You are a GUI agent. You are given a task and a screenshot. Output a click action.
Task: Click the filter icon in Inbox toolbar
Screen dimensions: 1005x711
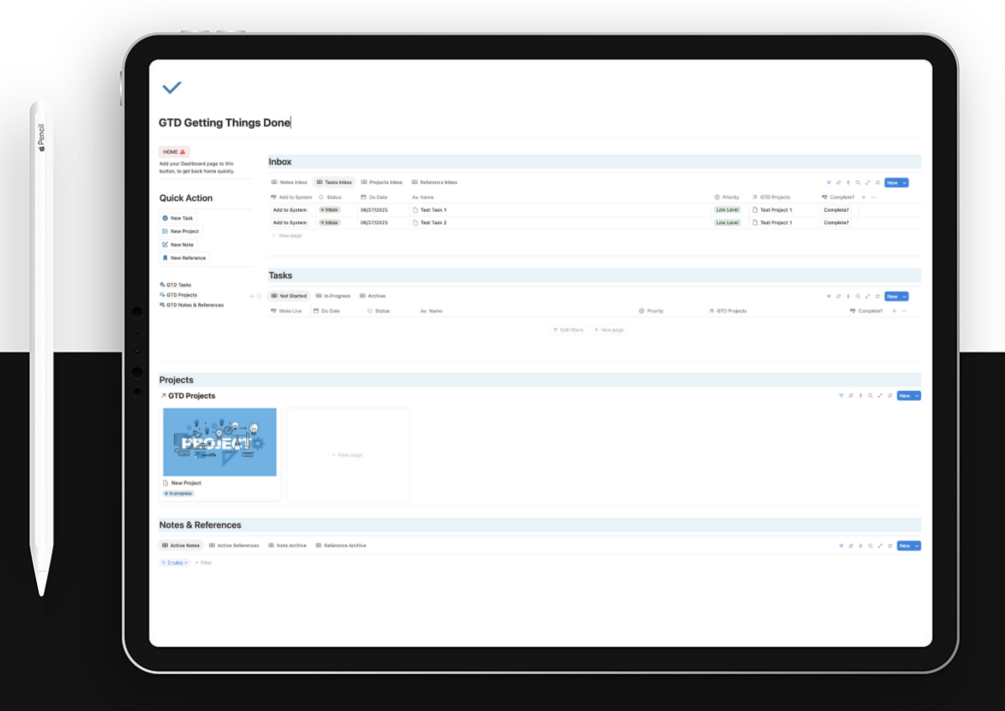point(829,183)
